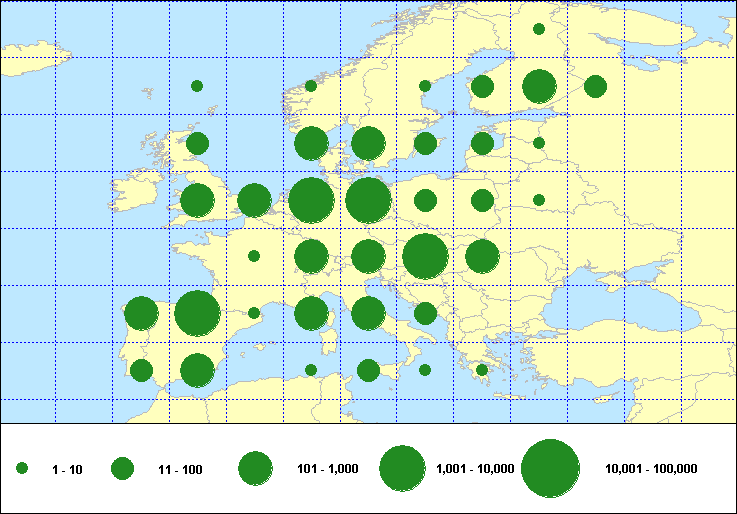Screen dimensions: 737x514
Task: Click the smallest legend circle for 1 - 10
Action: (x=22, y=468)
